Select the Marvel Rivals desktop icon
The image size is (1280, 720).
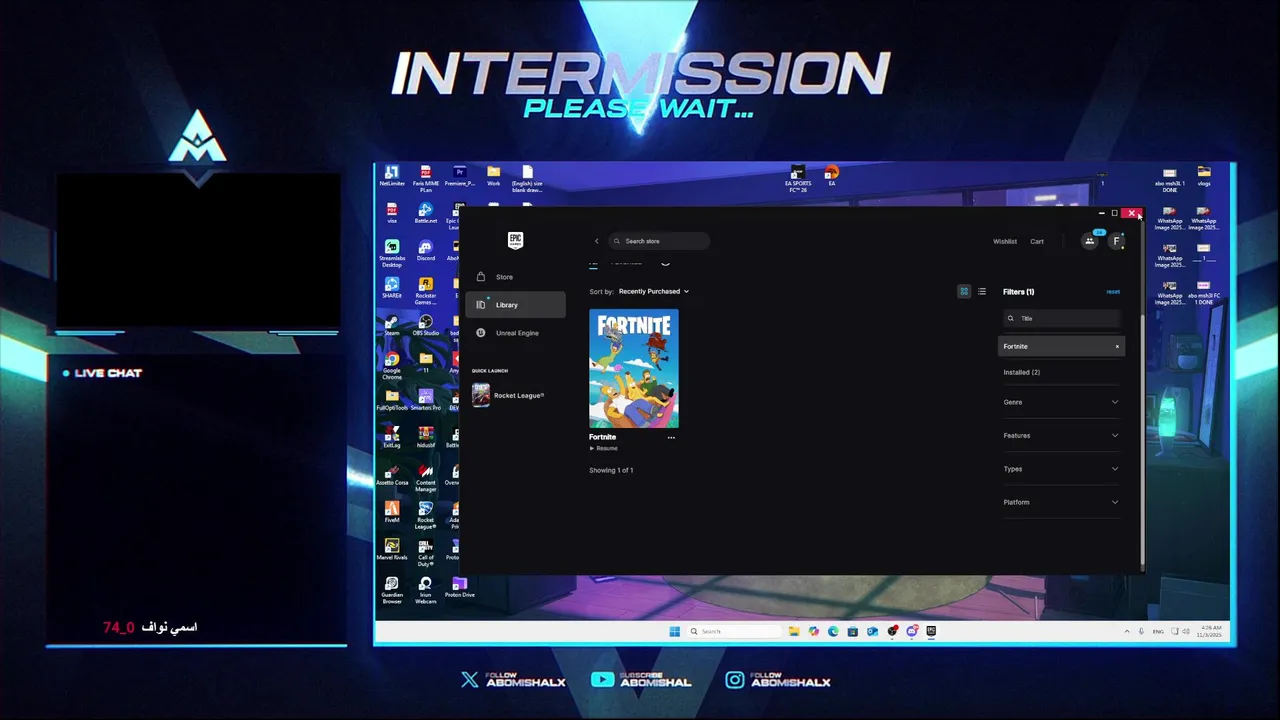[x=392, y=550]
